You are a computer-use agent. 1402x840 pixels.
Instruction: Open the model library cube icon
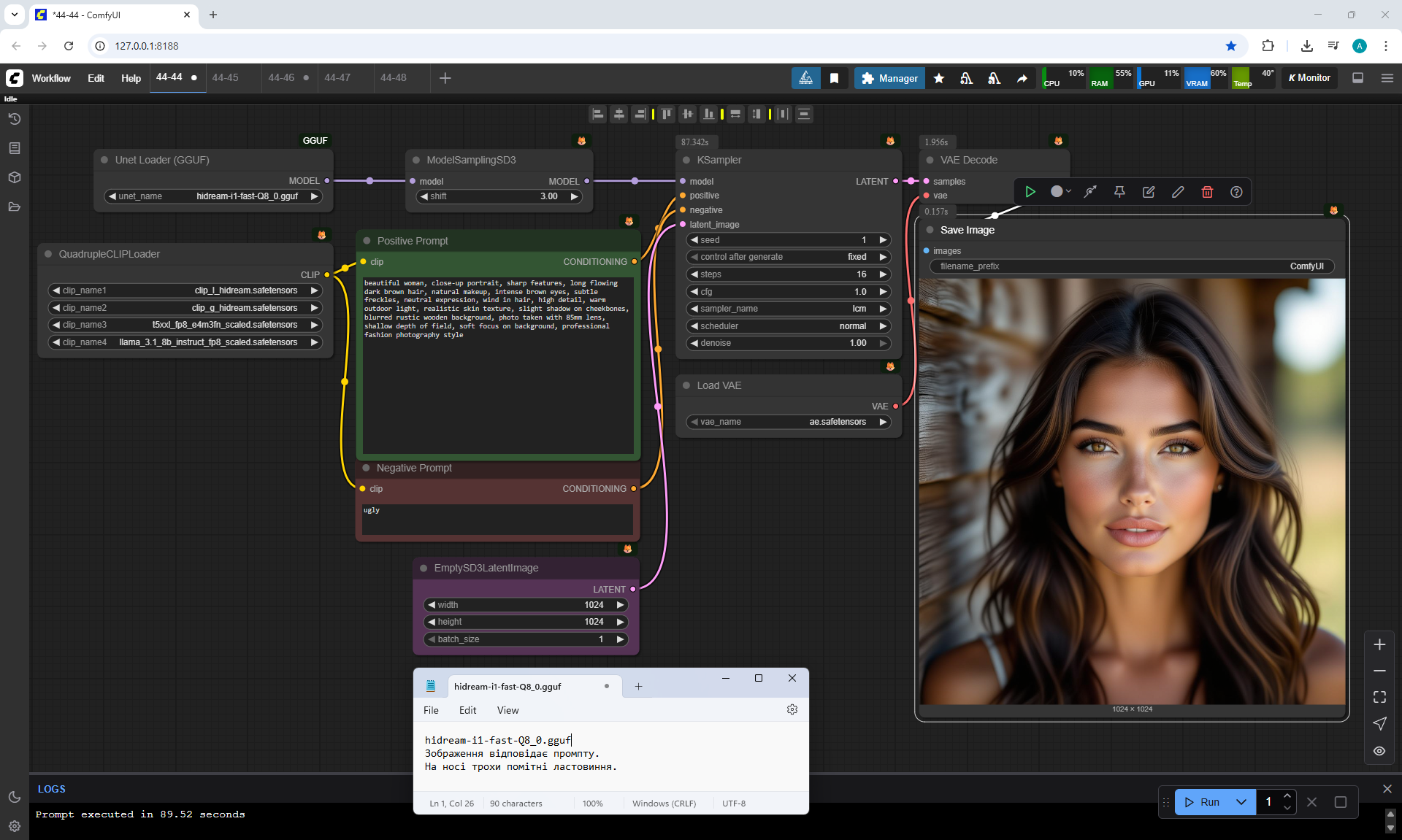click(x=14, y=177)
